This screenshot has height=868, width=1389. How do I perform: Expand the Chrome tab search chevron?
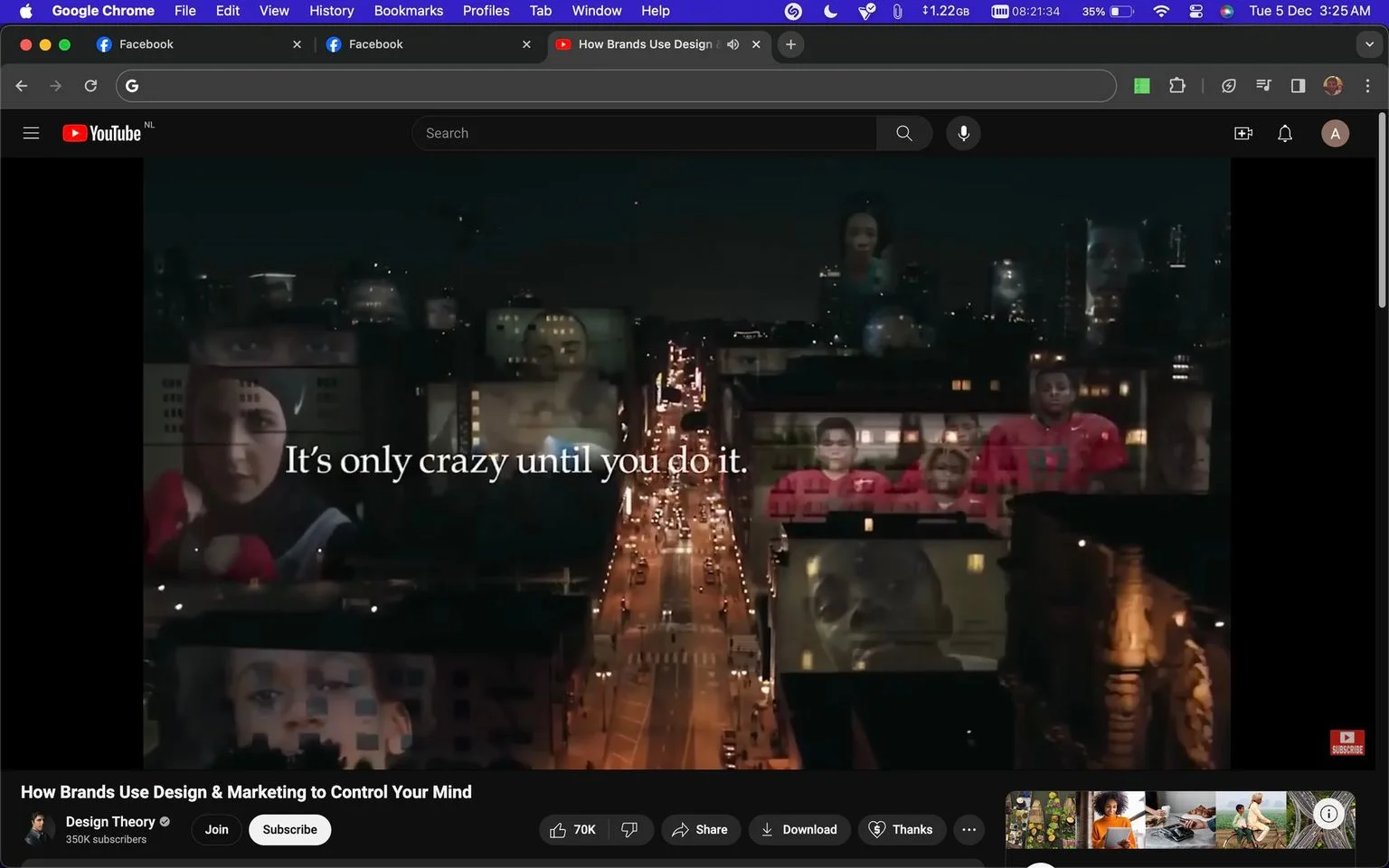click(1369, 44)
